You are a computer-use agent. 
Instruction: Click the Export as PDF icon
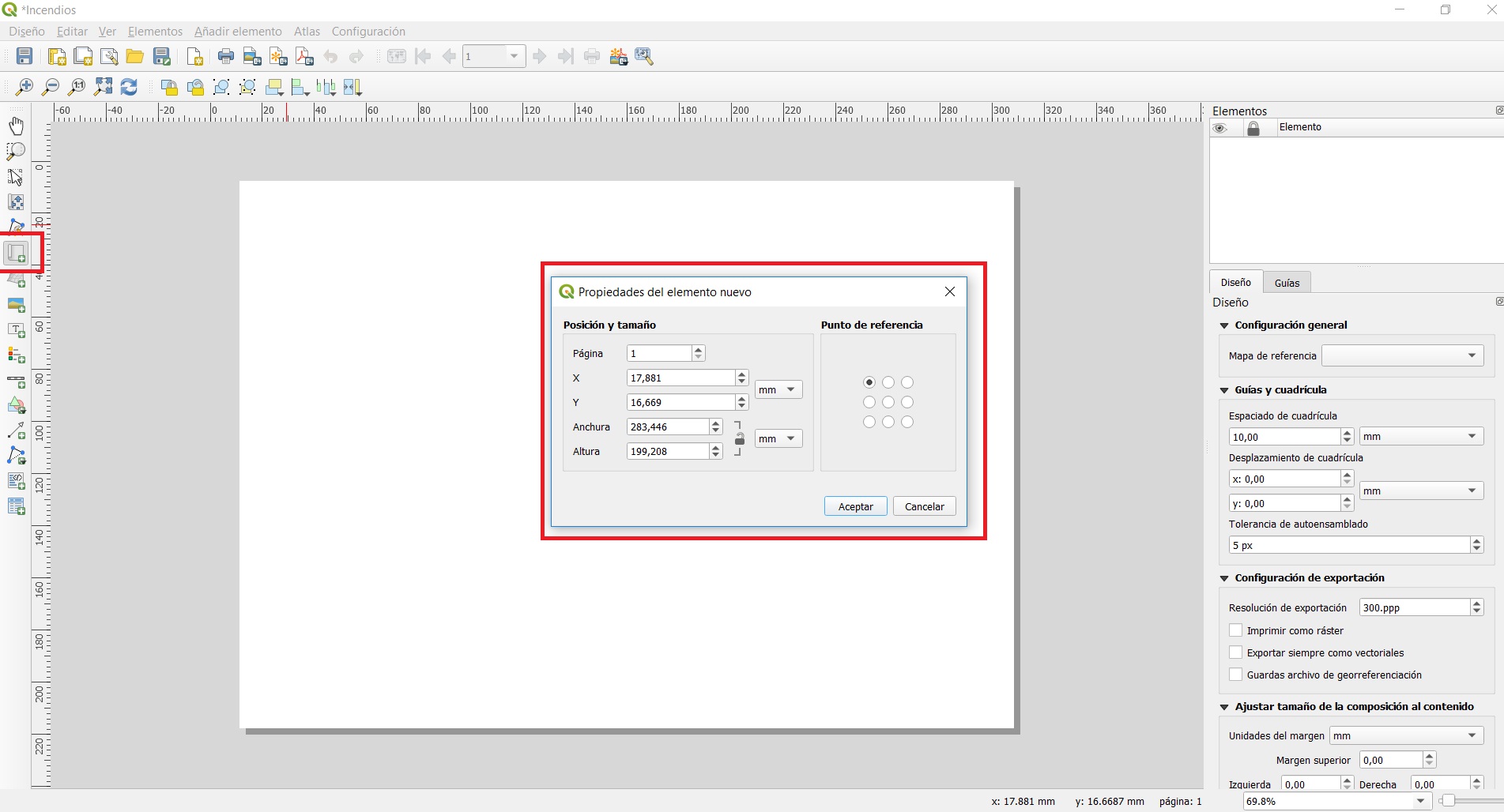click(303, 56)
